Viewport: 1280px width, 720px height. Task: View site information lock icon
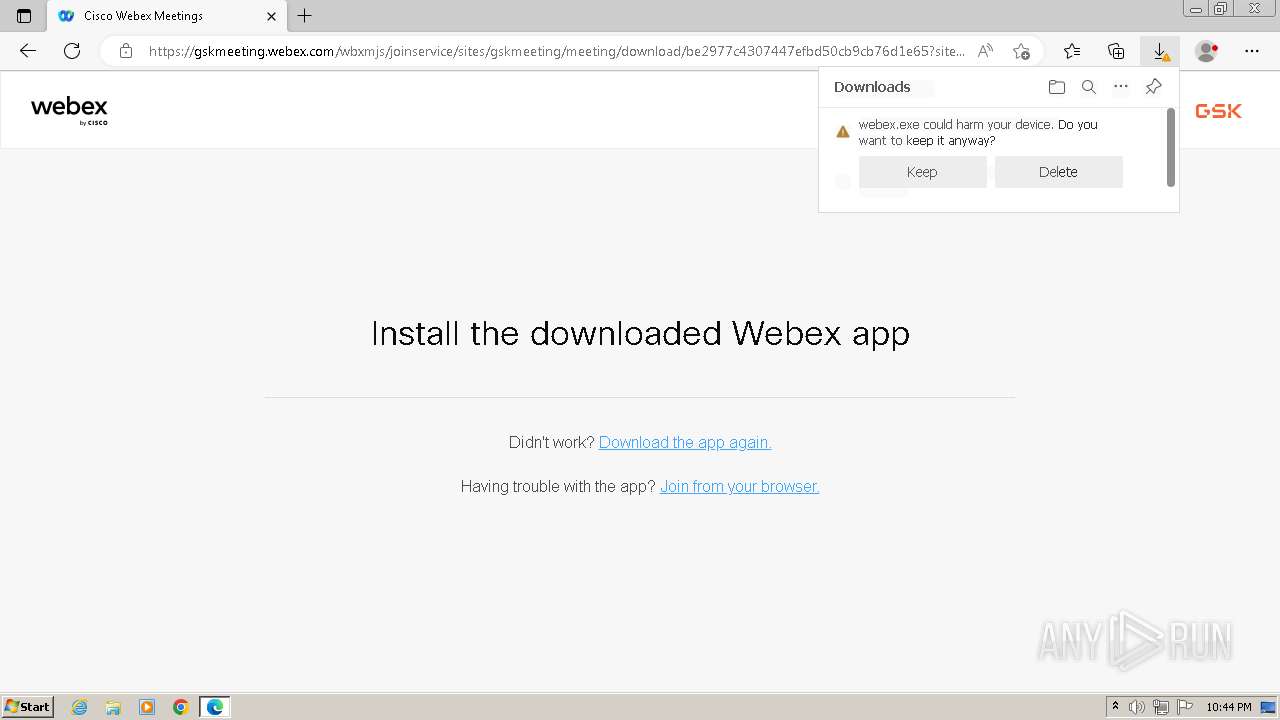[126, 51]
